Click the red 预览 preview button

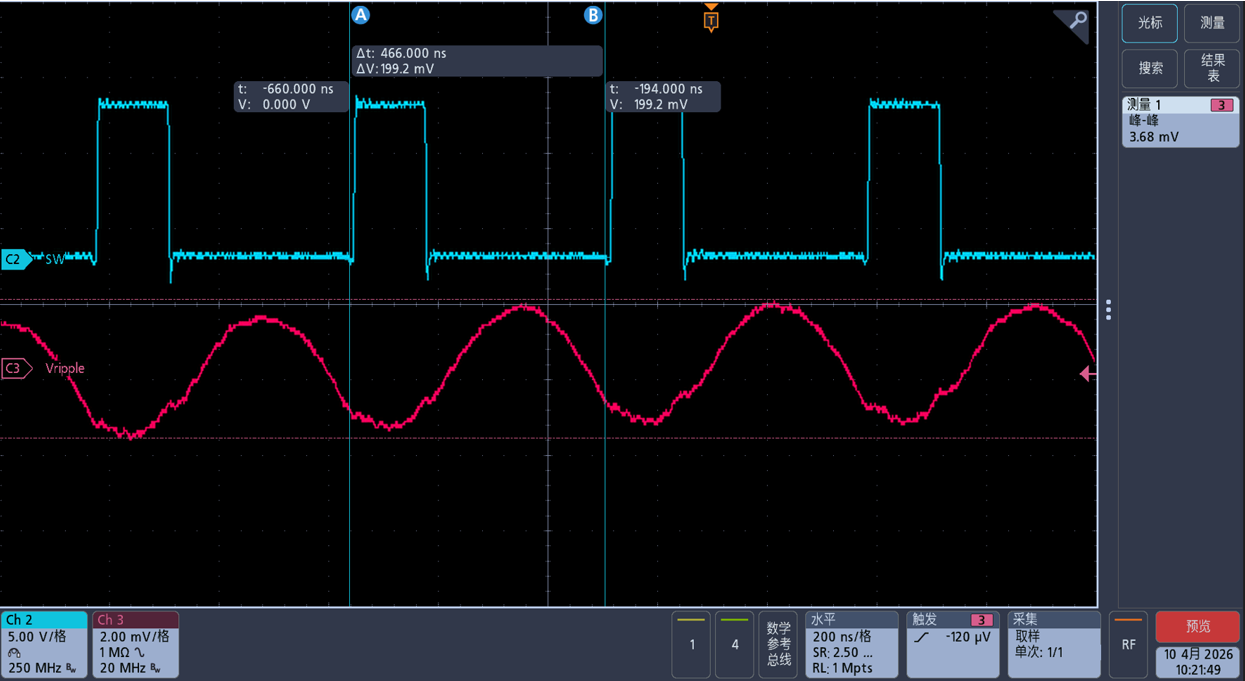point(1198,627)
